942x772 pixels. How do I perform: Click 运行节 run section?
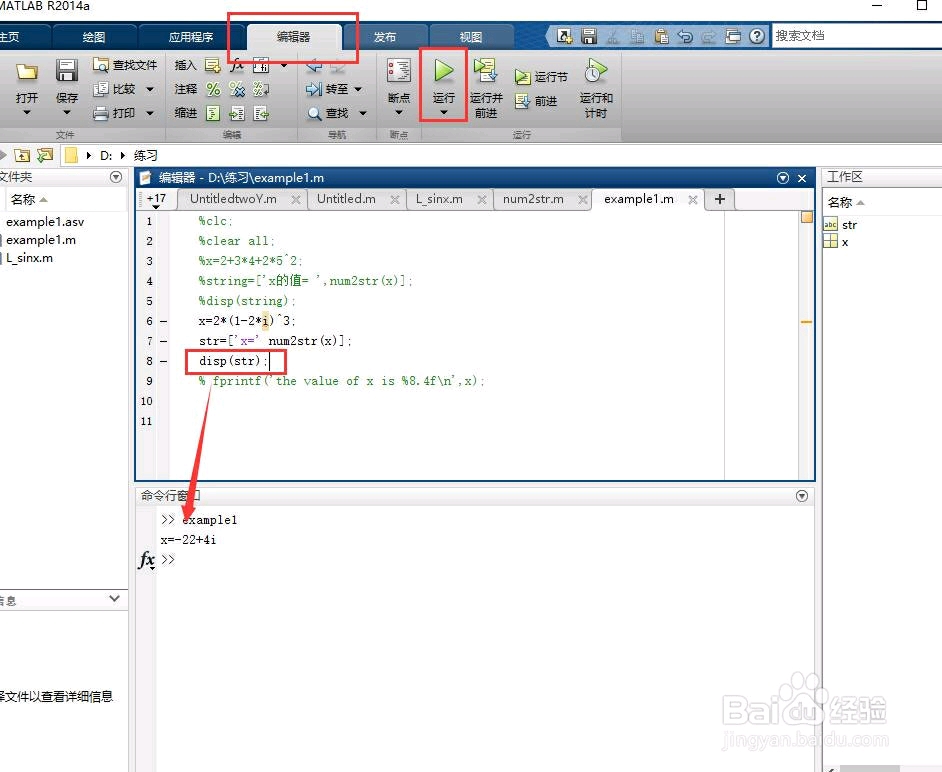pos(541,77)
